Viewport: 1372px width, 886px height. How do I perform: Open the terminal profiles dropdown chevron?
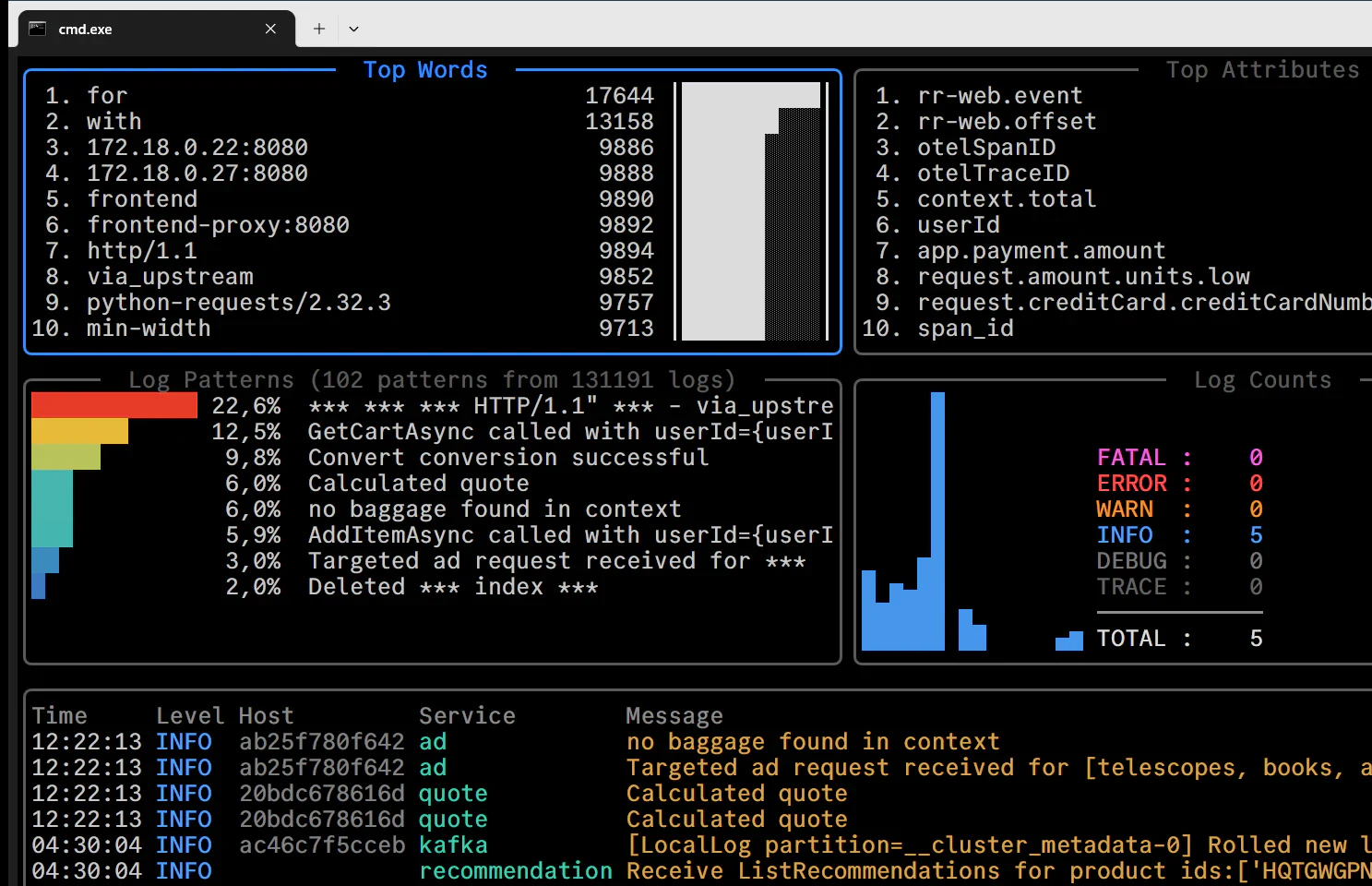[353, 29]
